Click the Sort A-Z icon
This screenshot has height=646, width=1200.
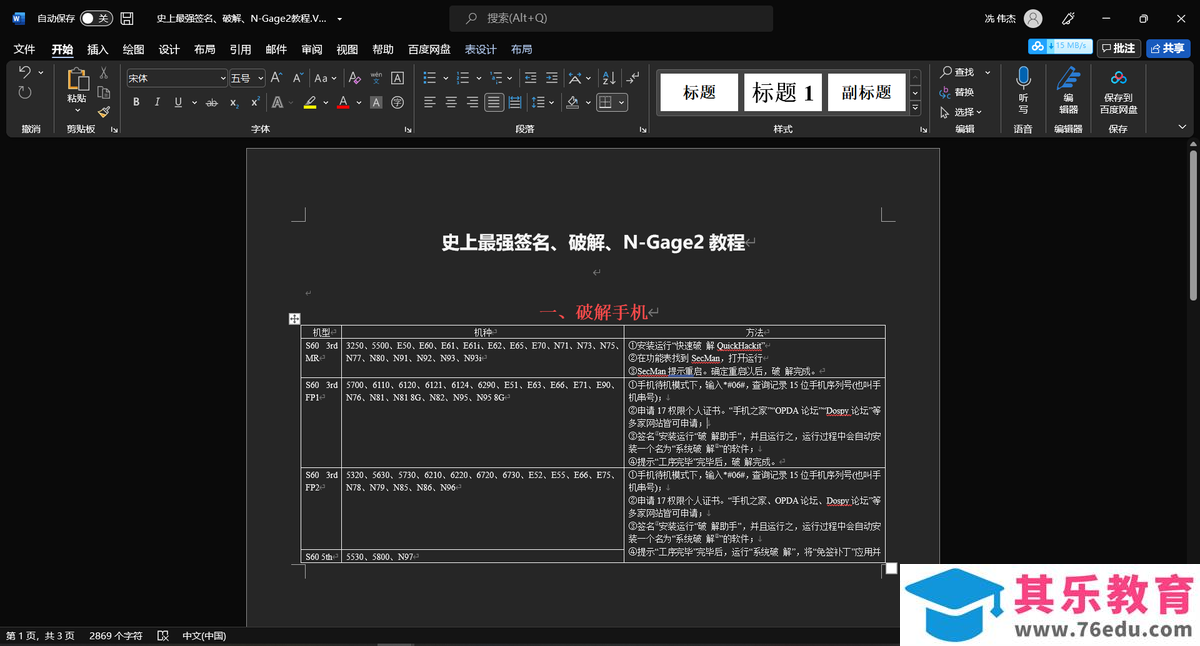click(x=610, y=78)
